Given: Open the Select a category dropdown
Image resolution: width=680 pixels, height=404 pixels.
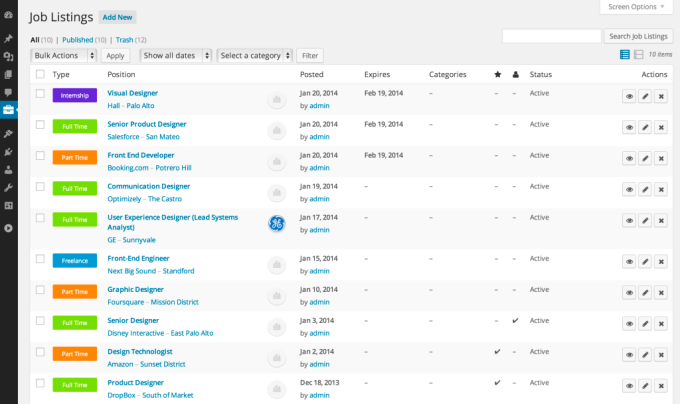Looking at the screenshot, I should (255, 55).
